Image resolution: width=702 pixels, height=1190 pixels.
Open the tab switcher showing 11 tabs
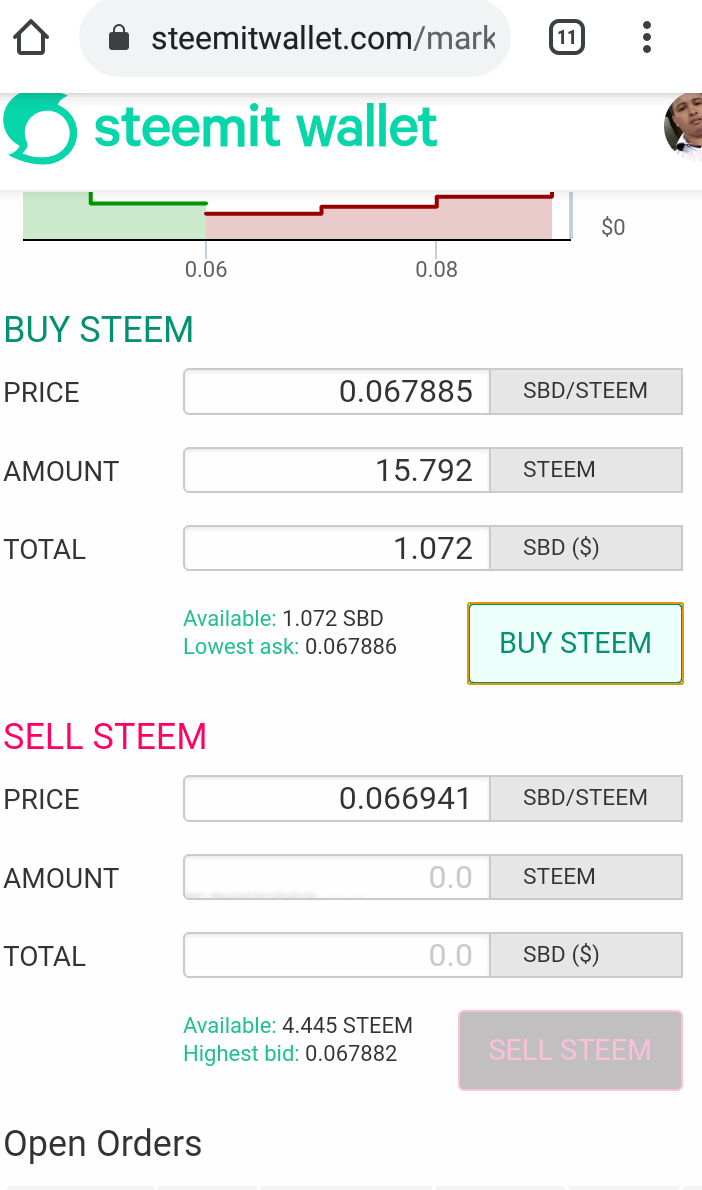click(567, 37)
